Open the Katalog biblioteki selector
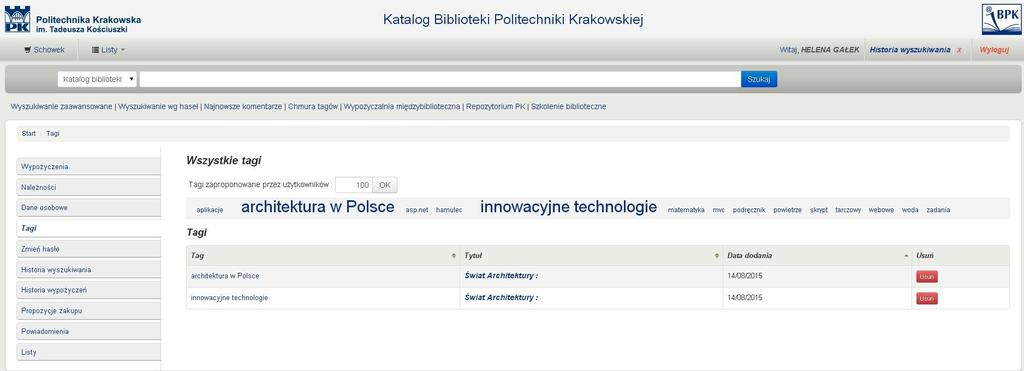This screenshot has width=1024, height=371. pos(97,79)
